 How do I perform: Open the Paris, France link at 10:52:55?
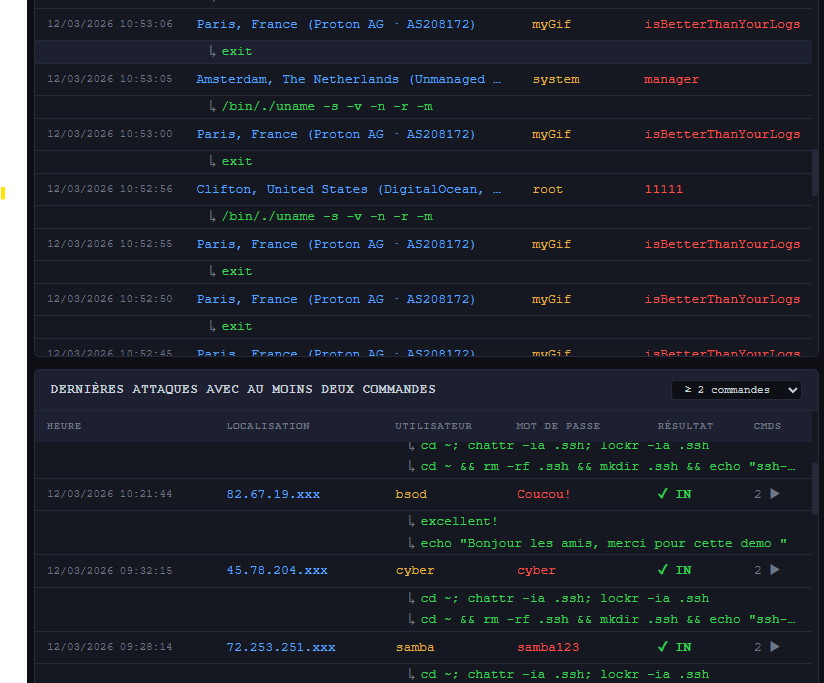click(x=336, y=244)
